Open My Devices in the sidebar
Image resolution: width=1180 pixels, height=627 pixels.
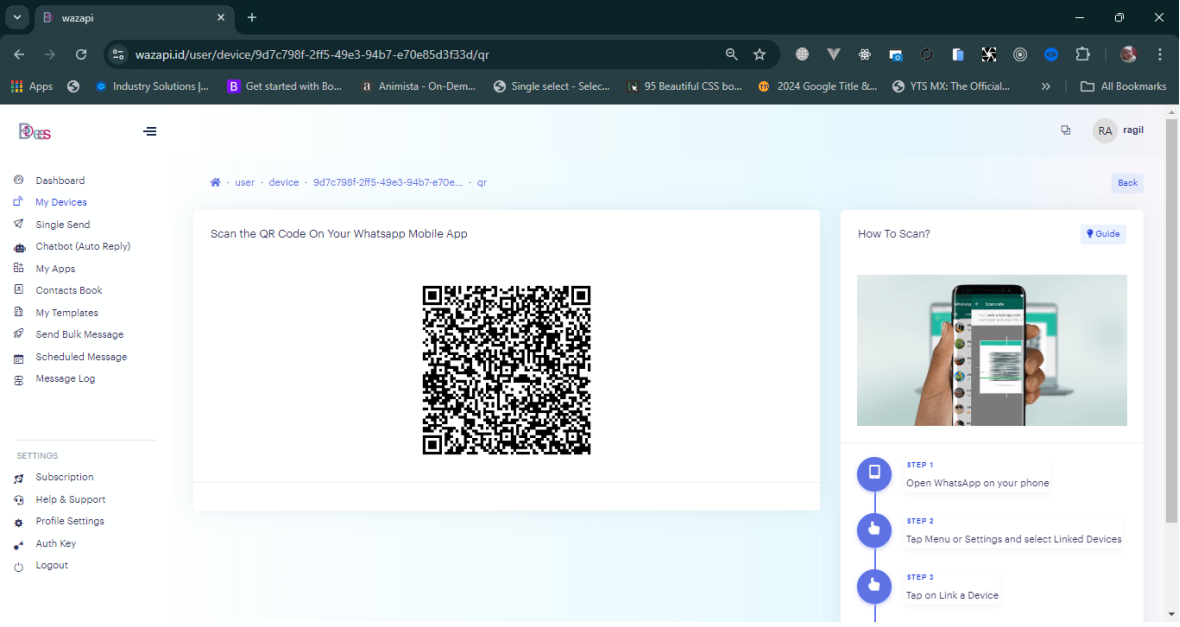60,202
